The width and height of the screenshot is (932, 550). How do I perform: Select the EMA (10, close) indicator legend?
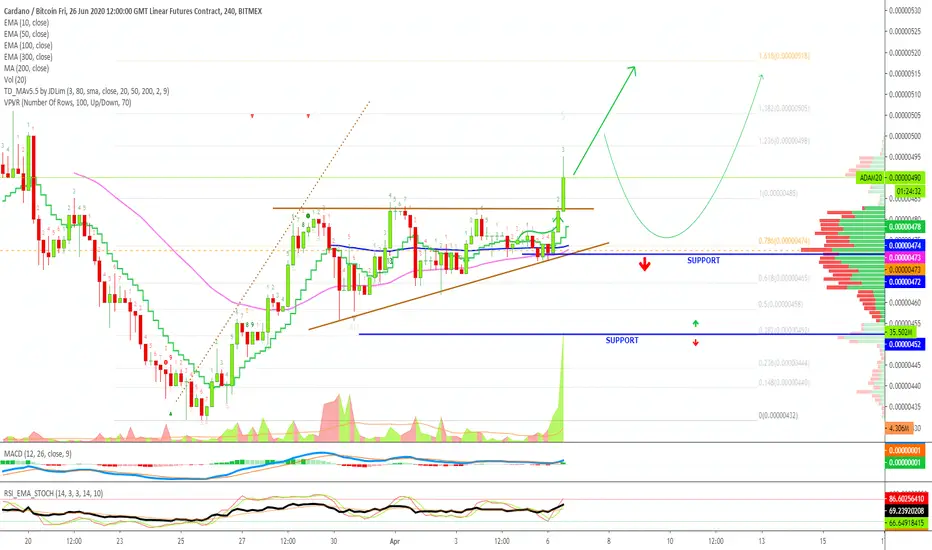[26, 23]
